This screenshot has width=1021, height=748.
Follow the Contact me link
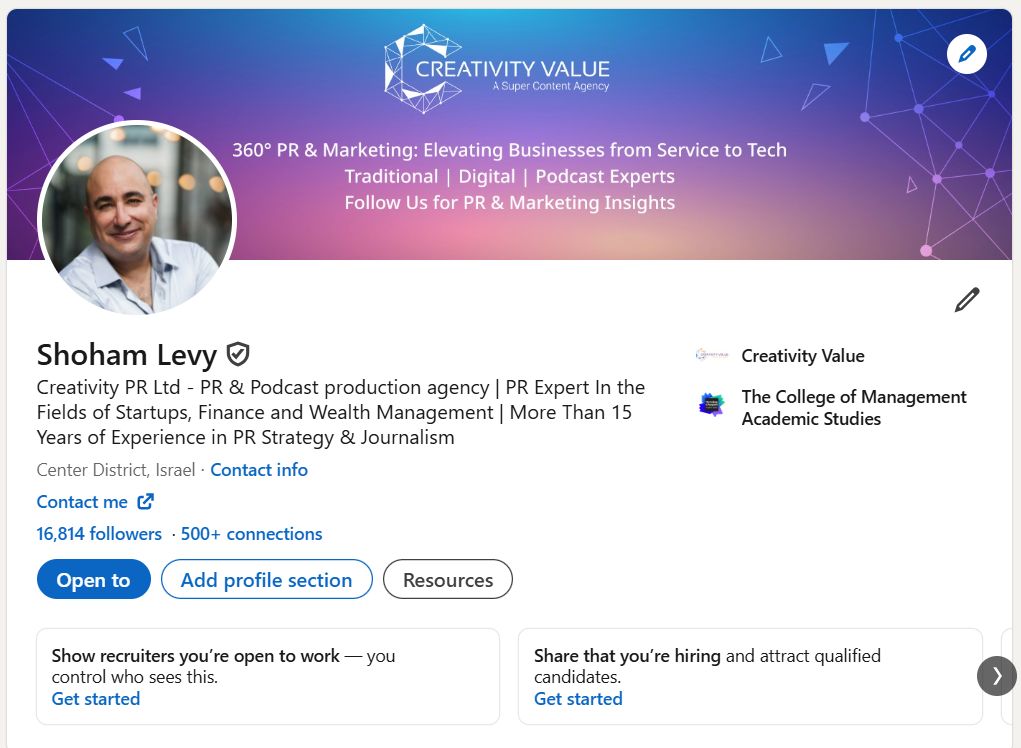(83, 502)
